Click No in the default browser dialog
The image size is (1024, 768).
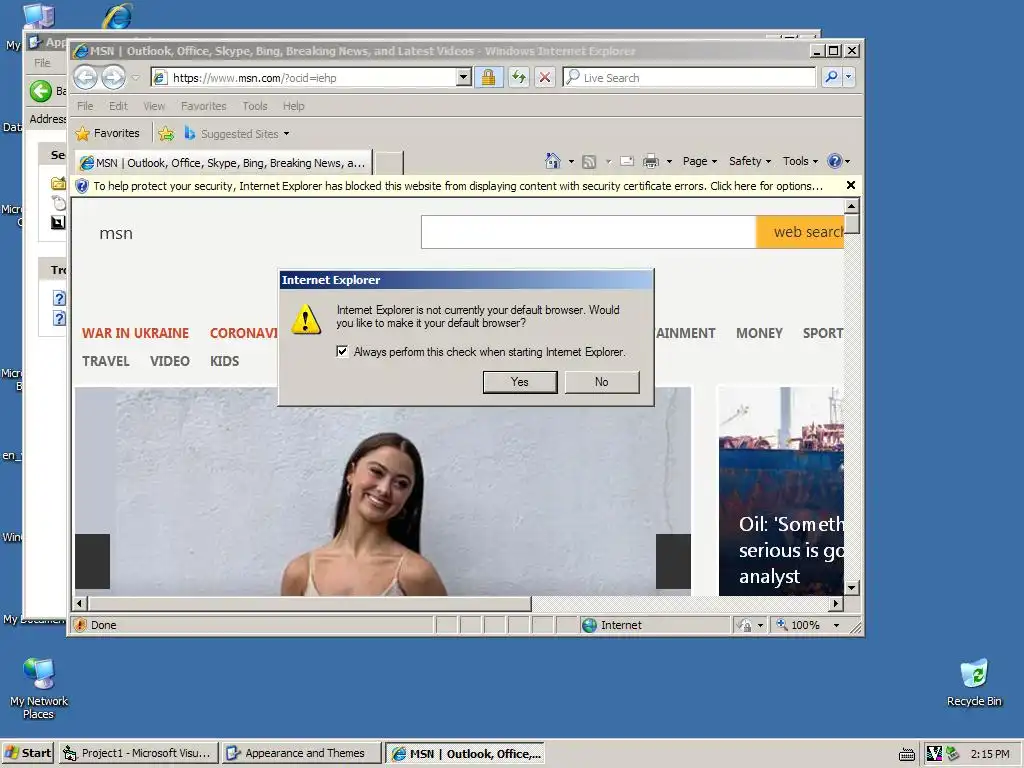pyautogui.click(x=601, y=382)
